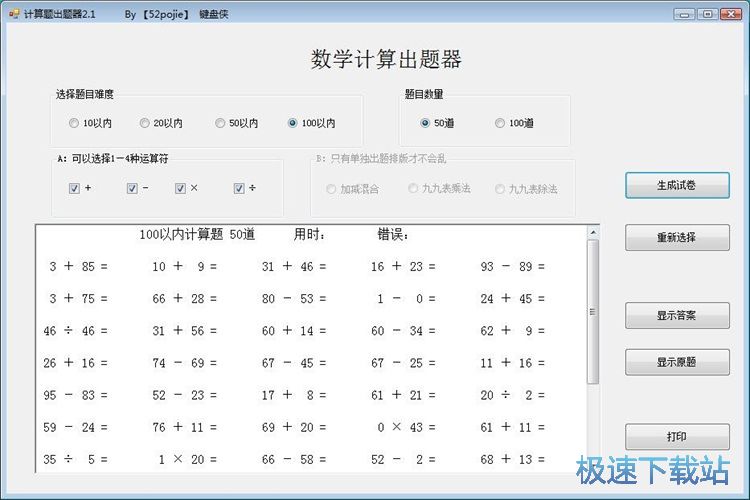Uncheck the subtraction (−) operator checkbox

pos(133,188)
